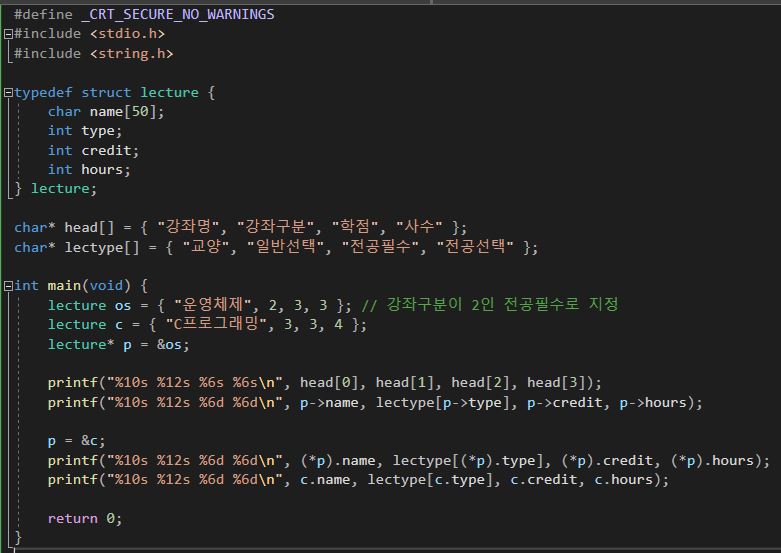The image size is (781, 553).
Task: Click the "사수" string literal
Action: [x=419, y=227]
